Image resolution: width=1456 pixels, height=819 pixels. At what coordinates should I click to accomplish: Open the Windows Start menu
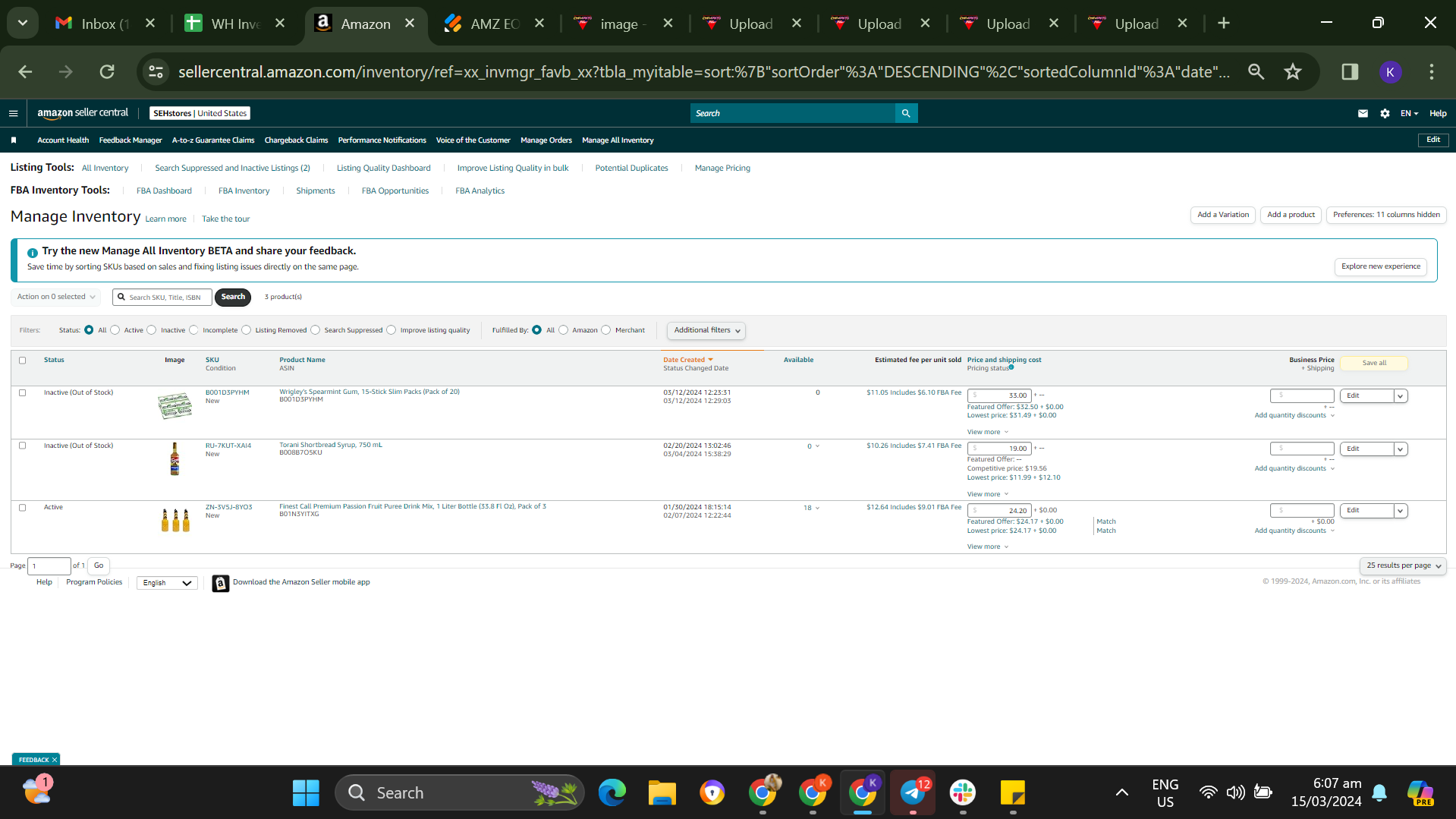pos(306,793)
